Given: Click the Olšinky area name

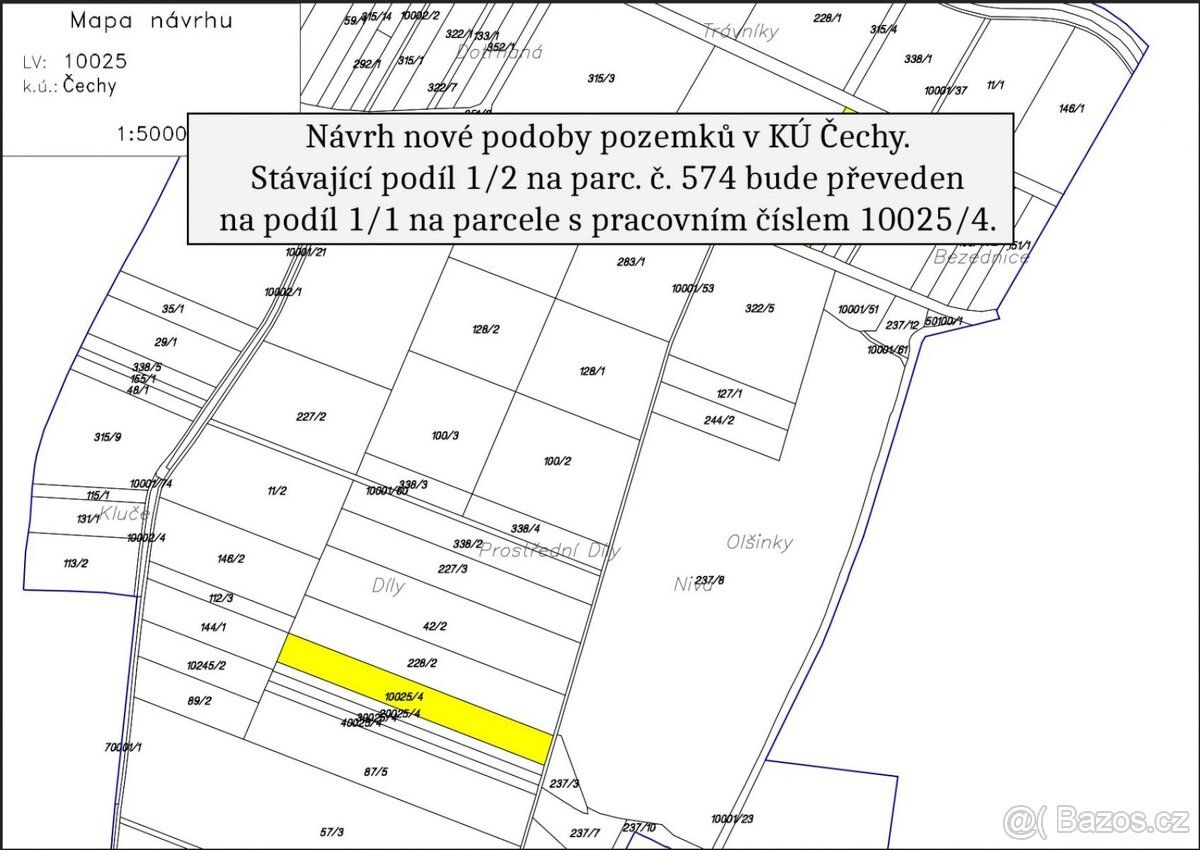Looking at the screenshot, I should [760, 543].
